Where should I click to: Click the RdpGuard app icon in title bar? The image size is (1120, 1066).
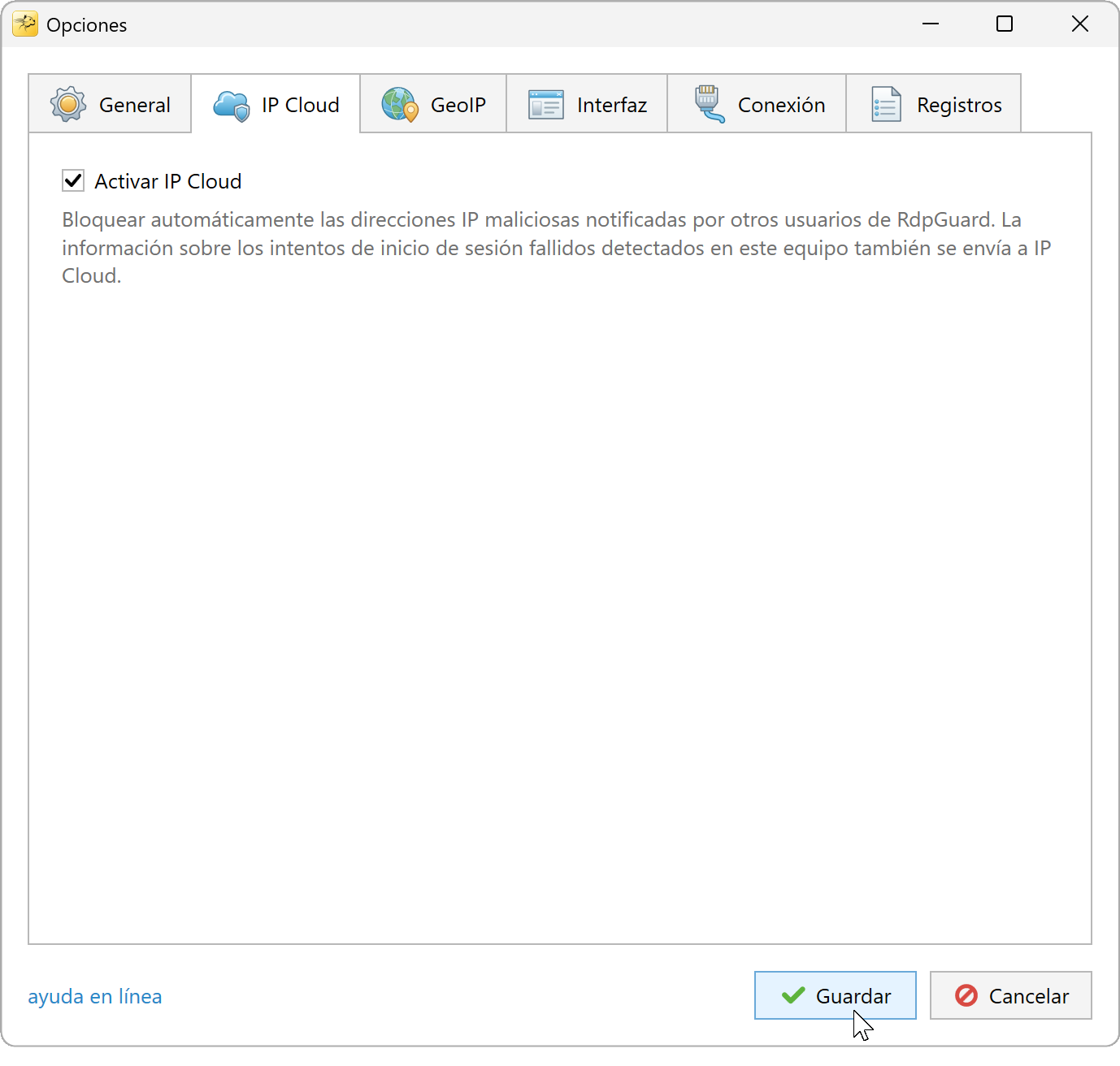25,24
